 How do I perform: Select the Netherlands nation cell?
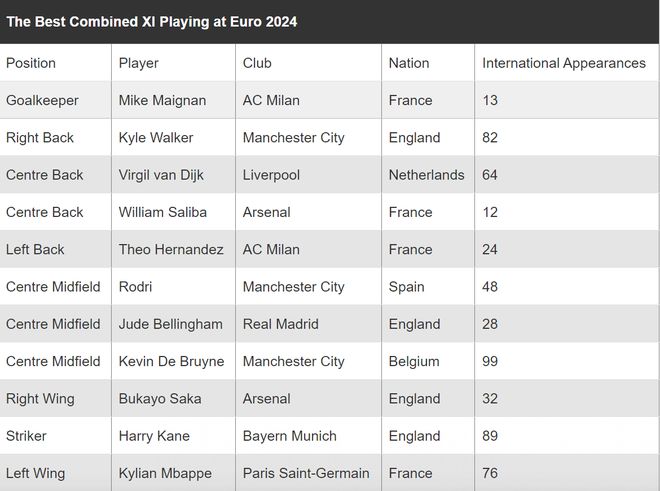[427, 175]
